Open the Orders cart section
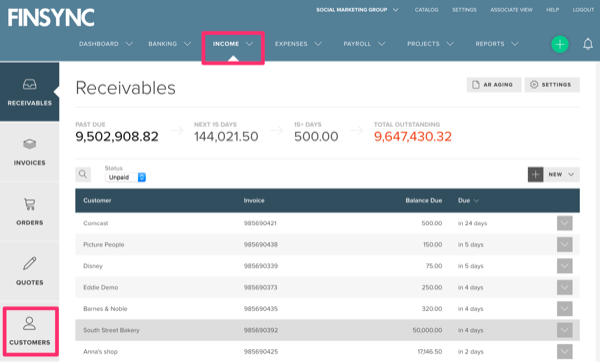600x362 pixels. click(29, 212)
